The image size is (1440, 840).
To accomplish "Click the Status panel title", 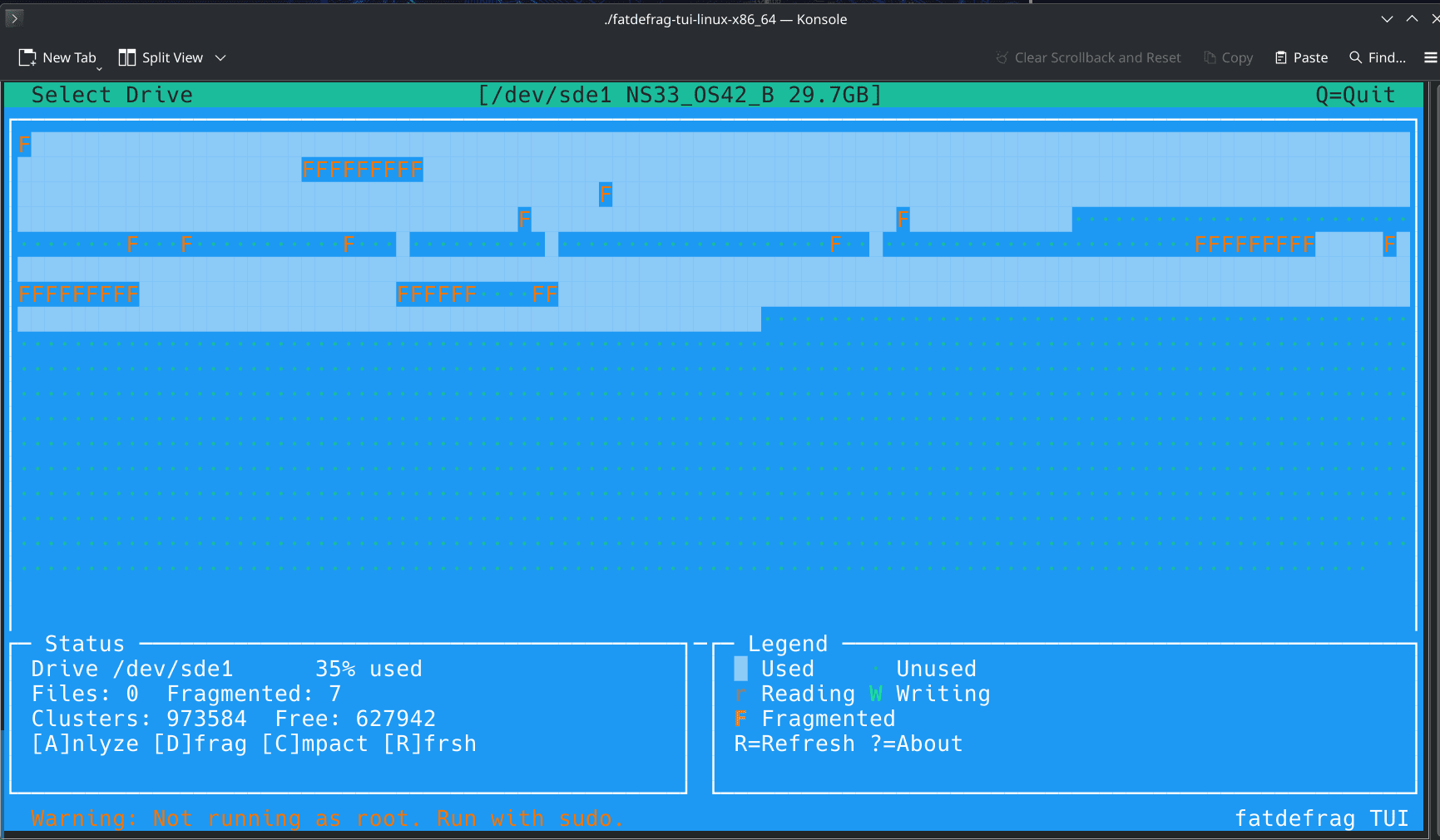I will coord(85,644).
